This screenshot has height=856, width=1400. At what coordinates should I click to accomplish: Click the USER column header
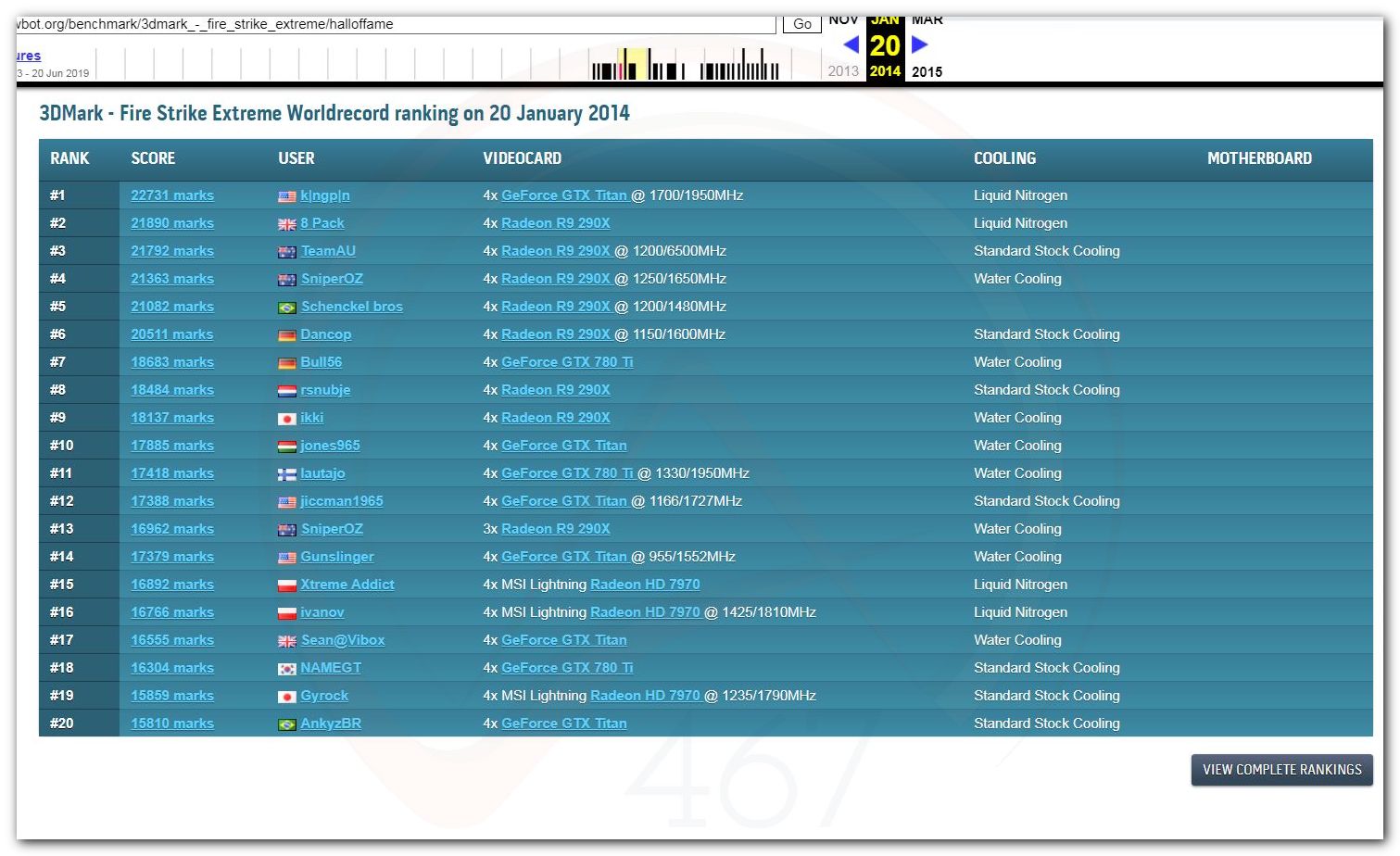point(296,158)
